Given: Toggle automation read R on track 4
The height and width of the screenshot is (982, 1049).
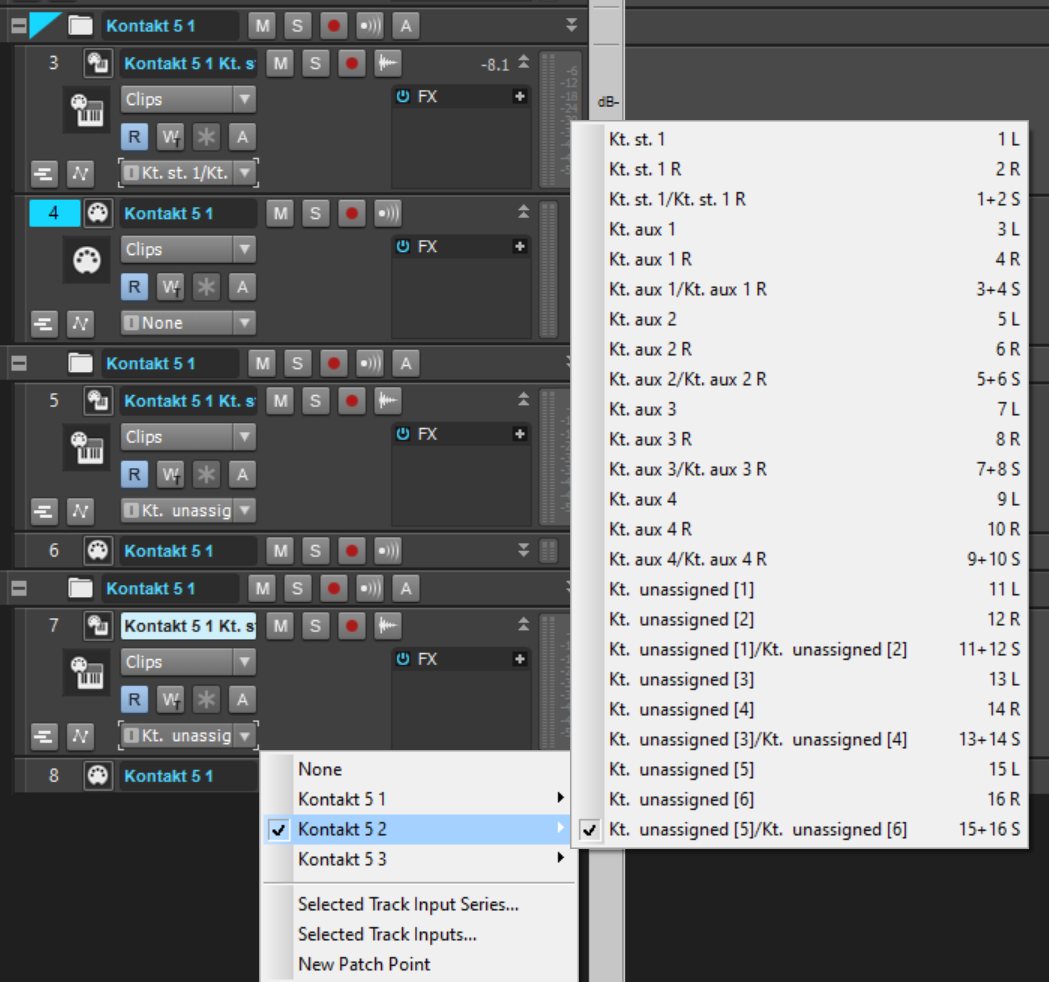Looking at the screenshot, I should pyautogui.click(x=134, y=287).
